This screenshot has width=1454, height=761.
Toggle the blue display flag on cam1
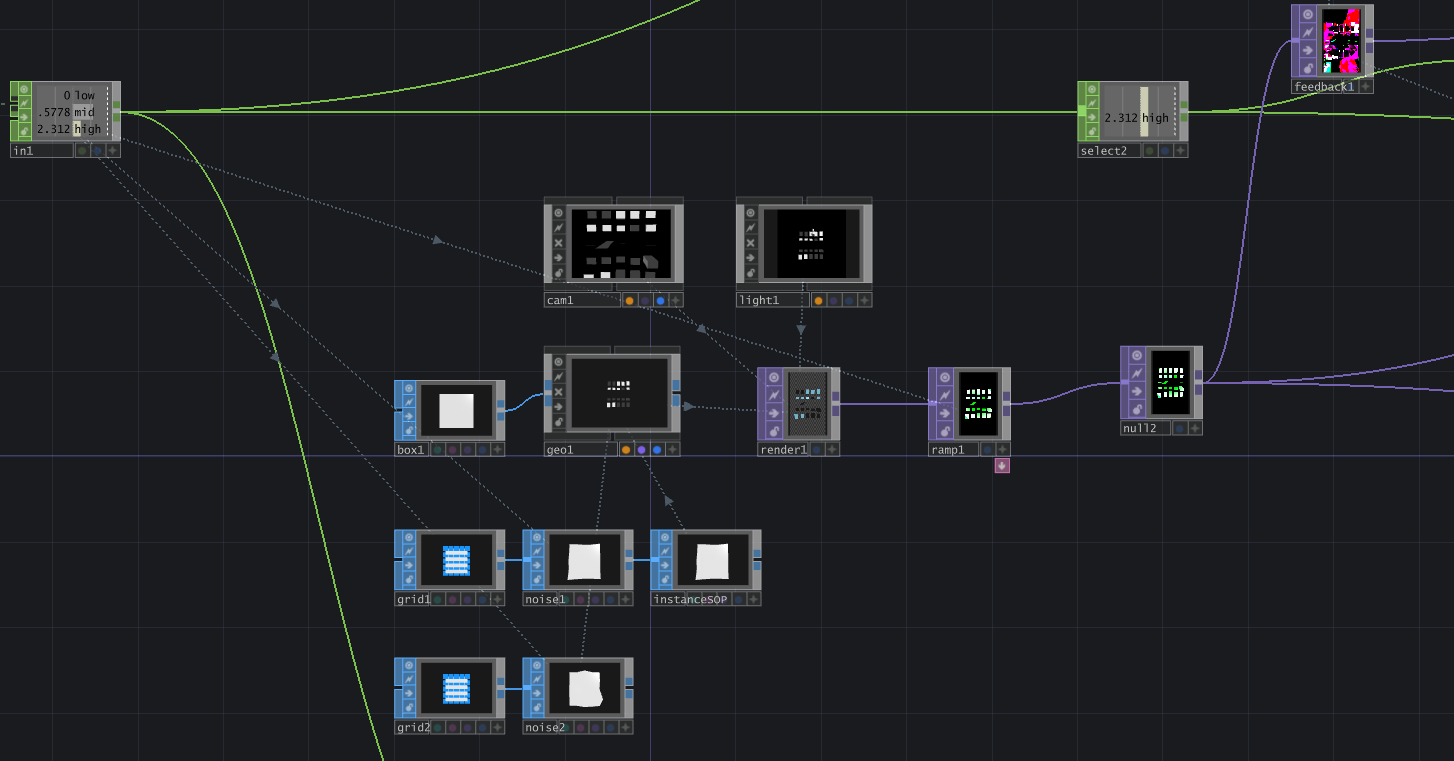click(x=660, y=300)
